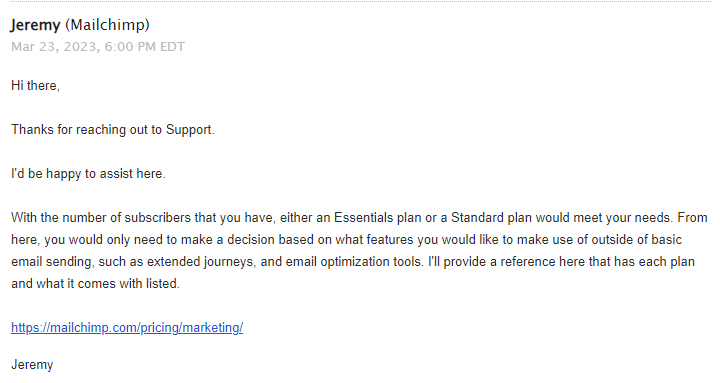Viewport: 720px width, 383px height.
Task: Click the word reference in the paragraph
Action: [528, 262]
